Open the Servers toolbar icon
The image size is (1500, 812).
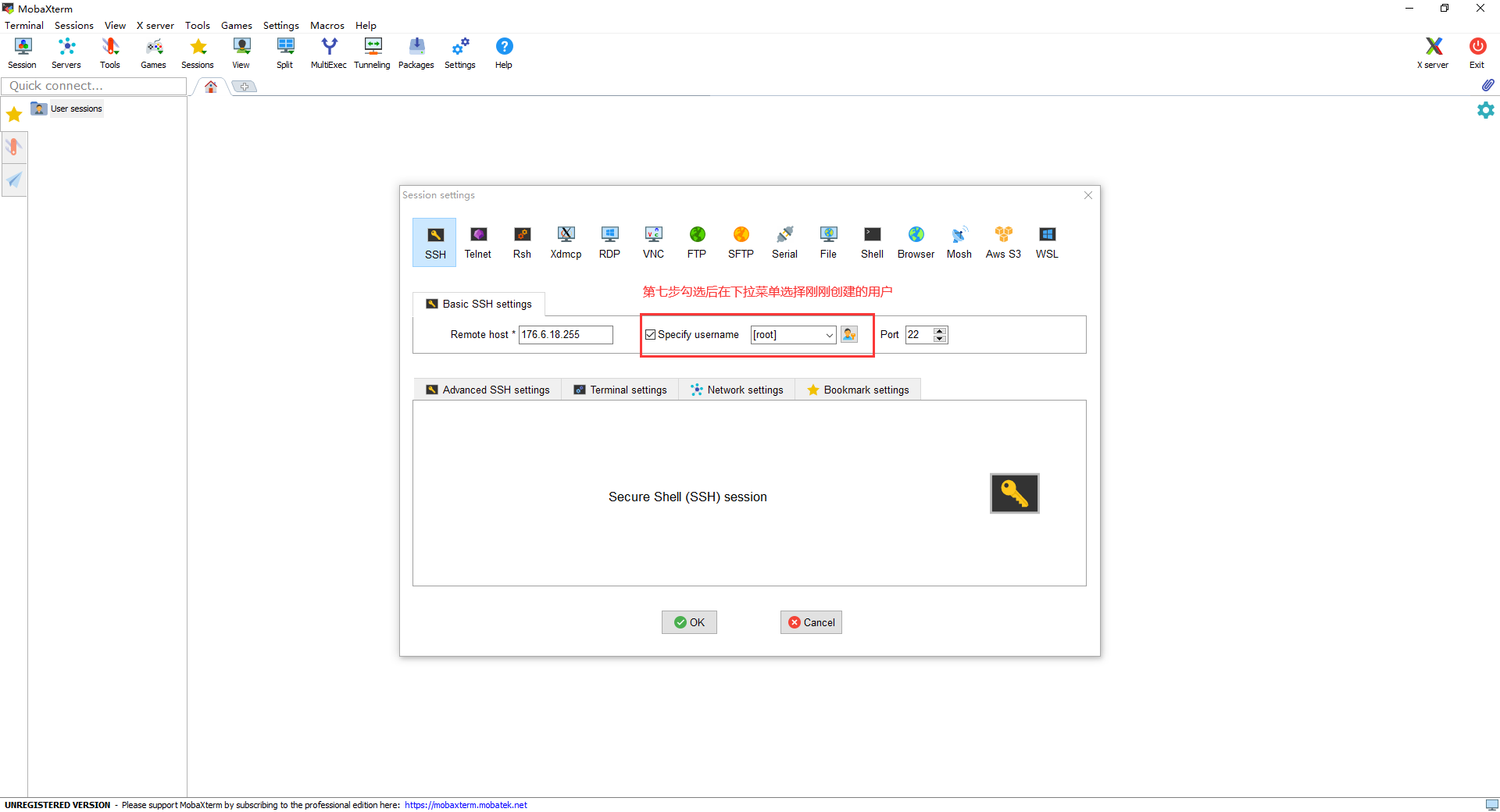tap(66, 53)
